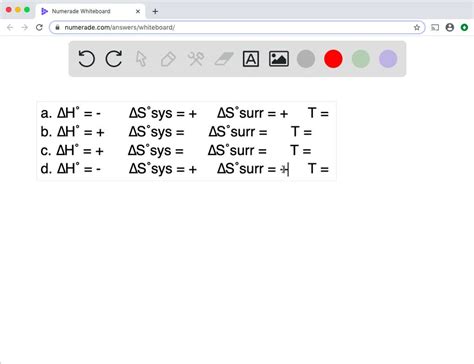Click ΔS°surr = in row c
Viewport: 474px width, 364px height.
click(237, 150)
